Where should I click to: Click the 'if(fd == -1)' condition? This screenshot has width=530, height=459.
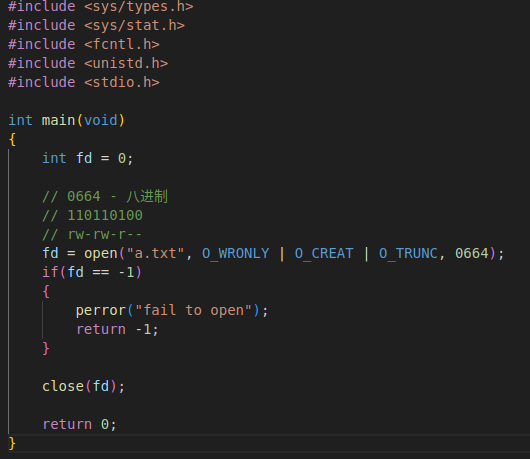point(92,272)
